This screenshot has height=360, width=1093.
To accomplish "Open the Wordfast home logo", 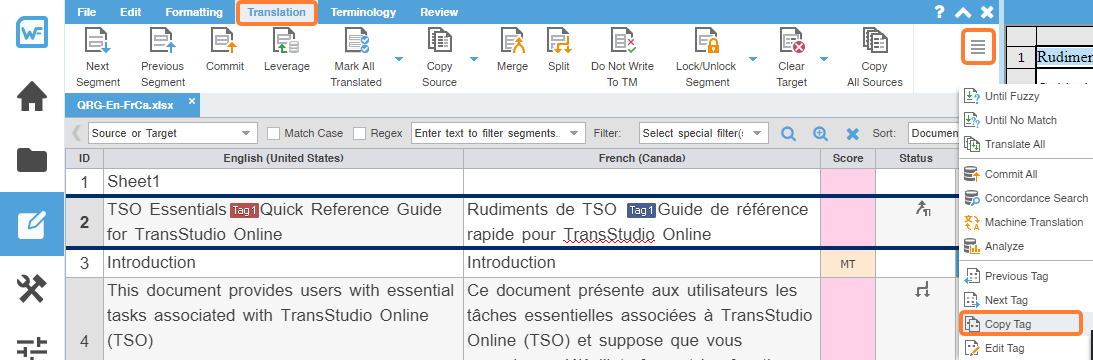I will pyautogui.click(x=32, y=33).
